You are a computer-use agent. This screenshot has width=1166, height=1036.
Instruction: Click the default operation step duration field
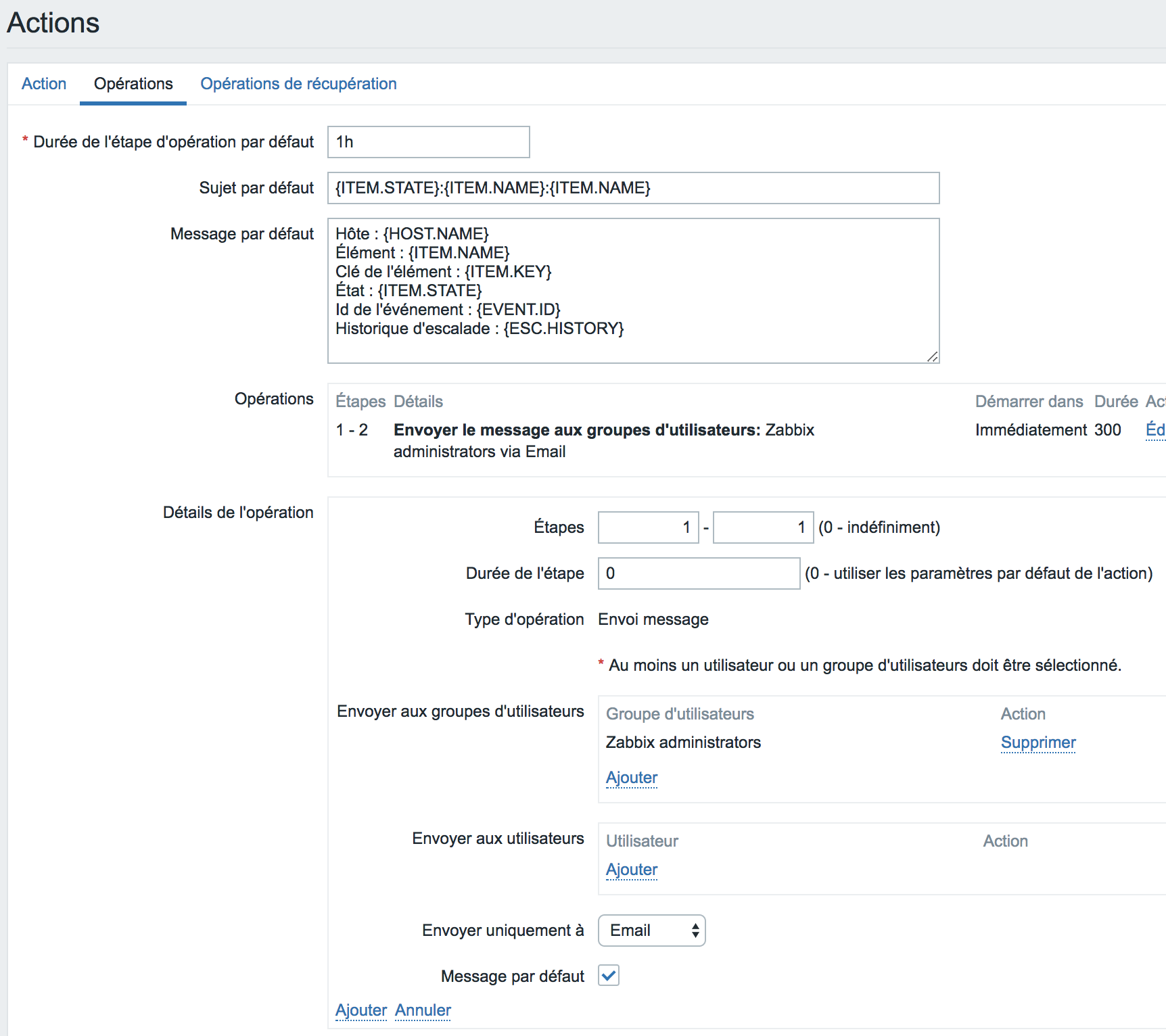[x=429, y=142]
